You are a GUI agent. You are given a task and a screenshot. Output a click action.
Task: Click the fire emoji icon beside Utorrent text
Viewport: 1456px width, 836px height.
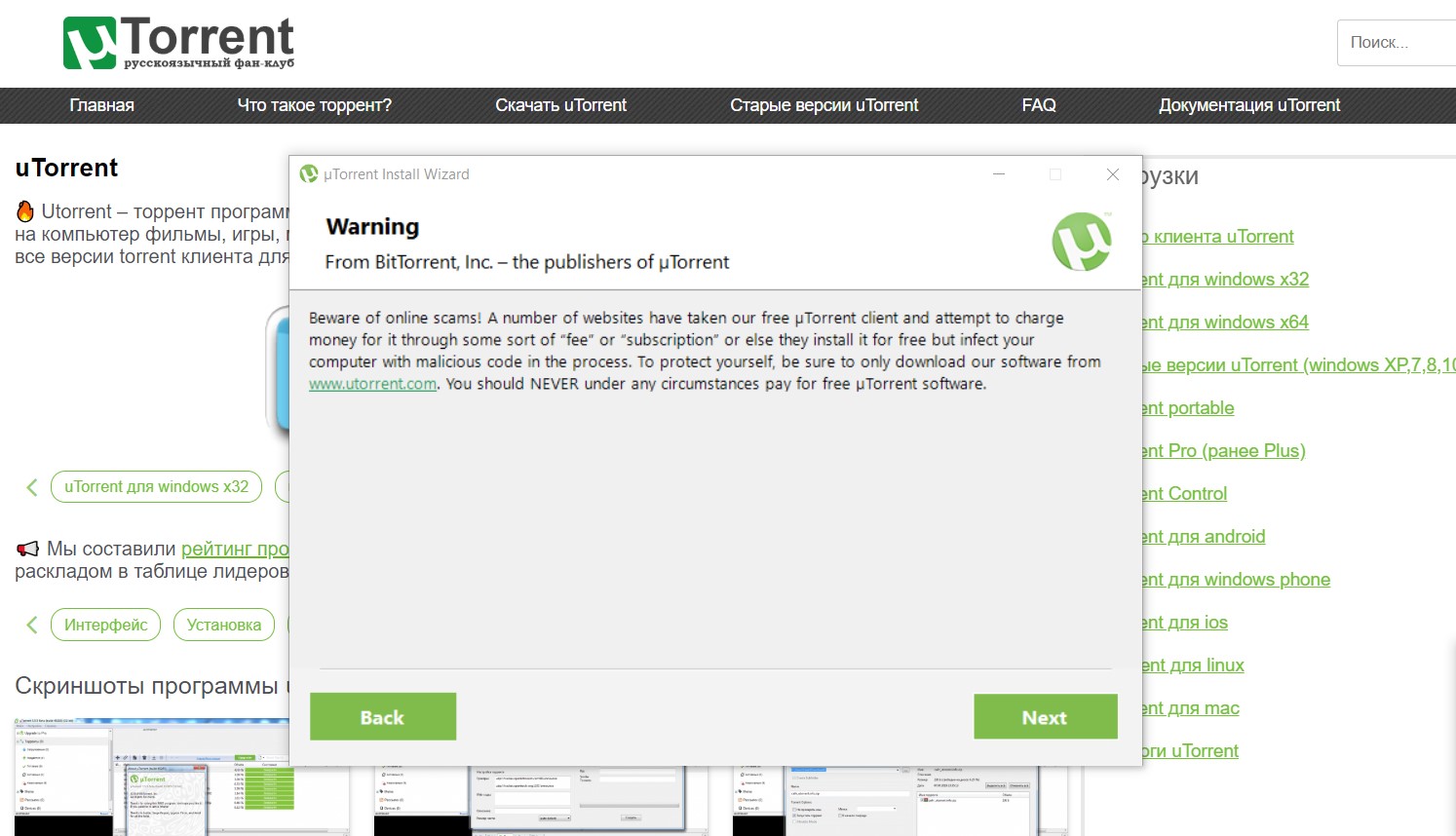[25, 211]
